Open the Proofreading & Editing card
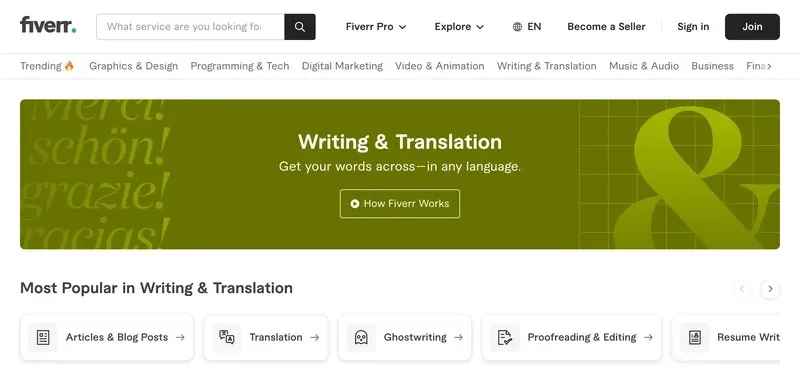800x378 pixels. tap(571, 337)
